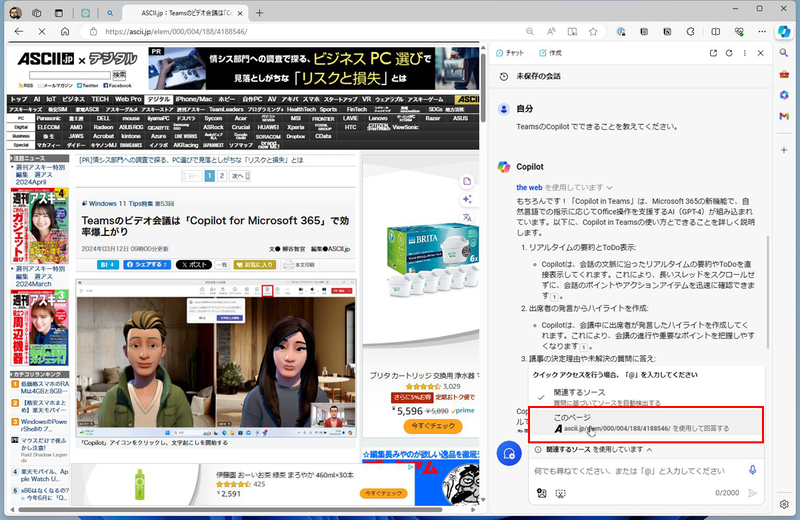Open Copilot in a new tab icon
The image size is (800, 520).
(x=713, y=53)
